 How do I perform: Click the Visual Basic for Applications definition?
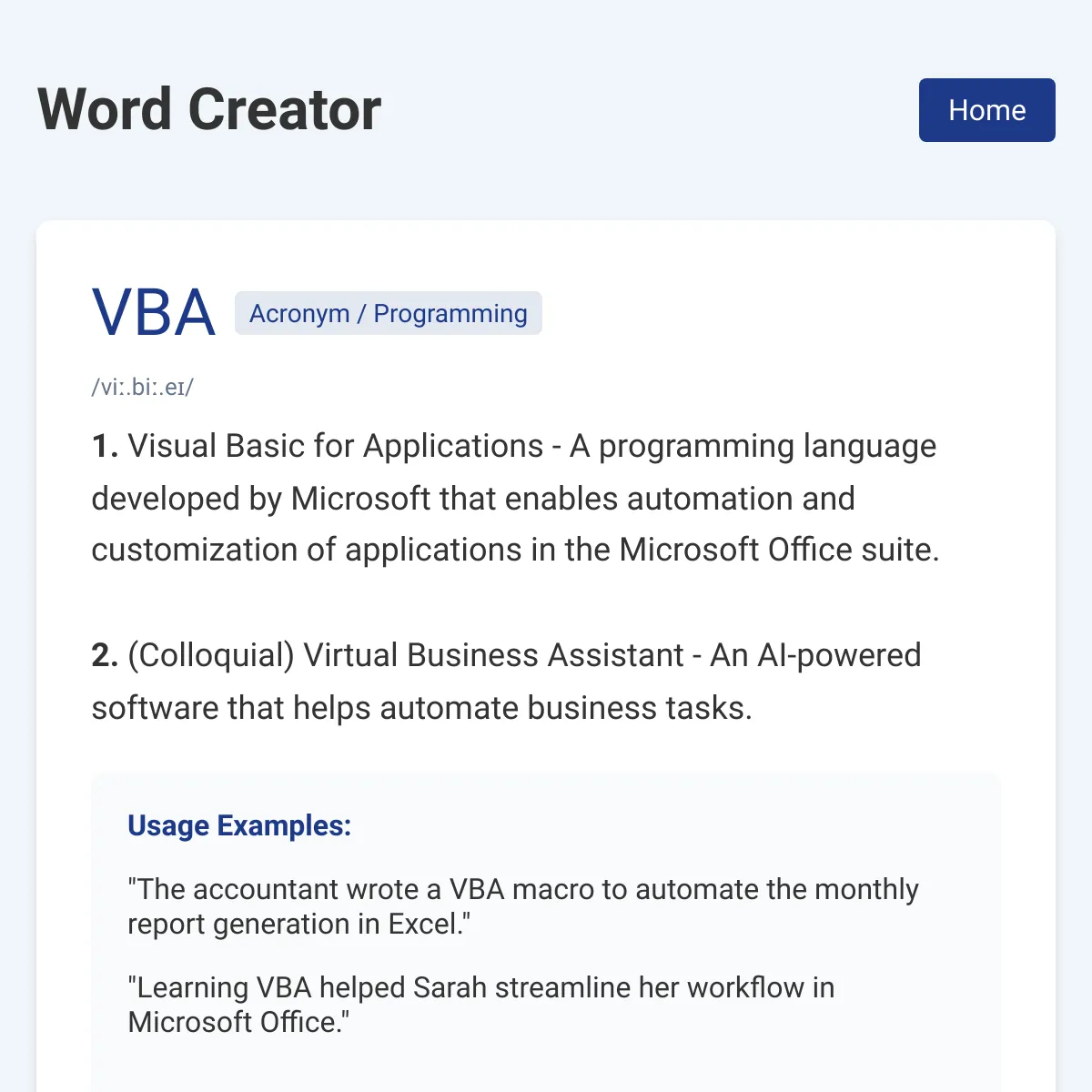[516, 498]
